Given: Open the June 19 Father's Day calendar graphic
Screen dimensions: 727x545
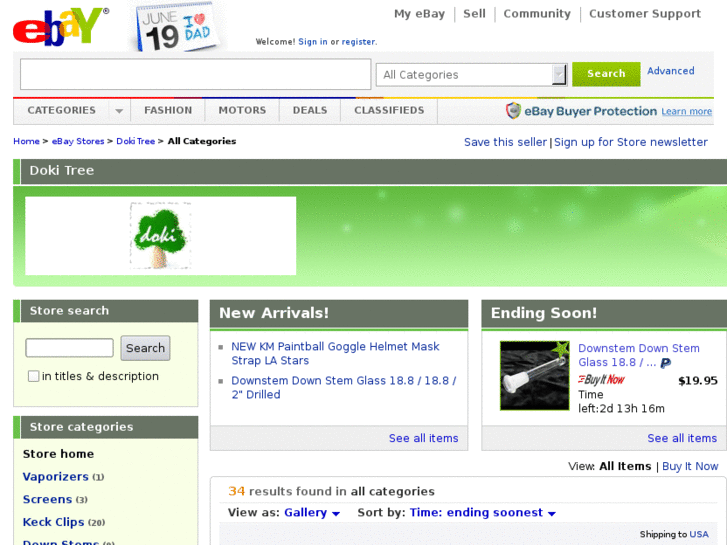Looking at the screenshot, I should [x=176, y=28].
